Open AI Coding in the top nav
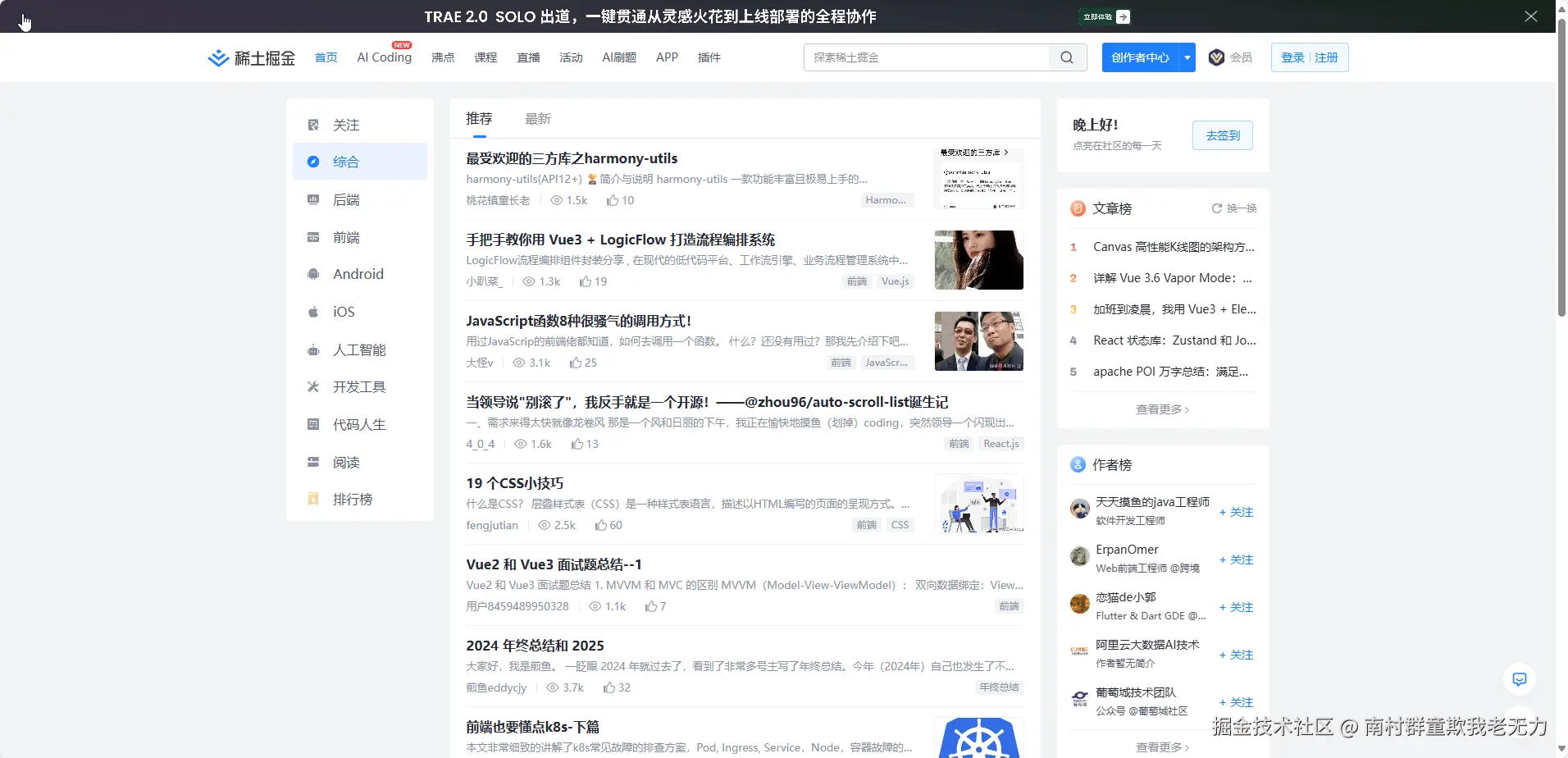The image size is (1568, 758). [x=385, y=57]
